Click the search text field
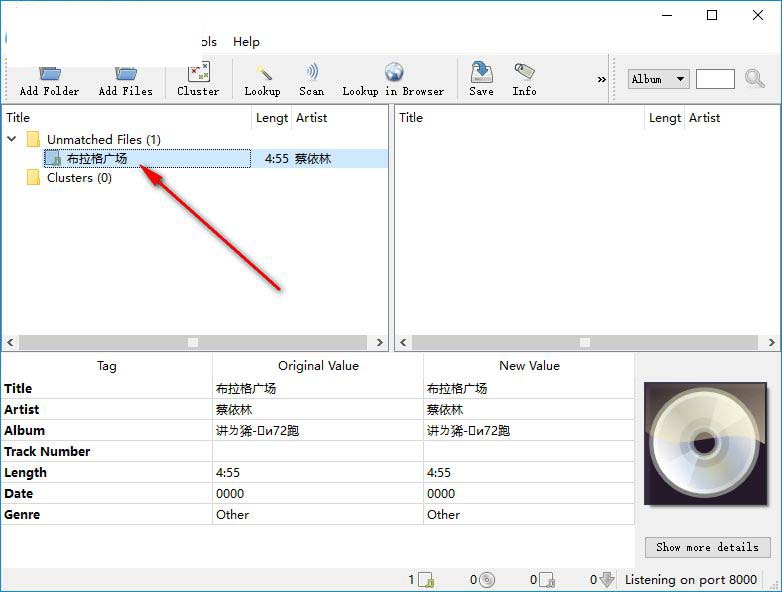782x592 pixels. tap(715, 79)
